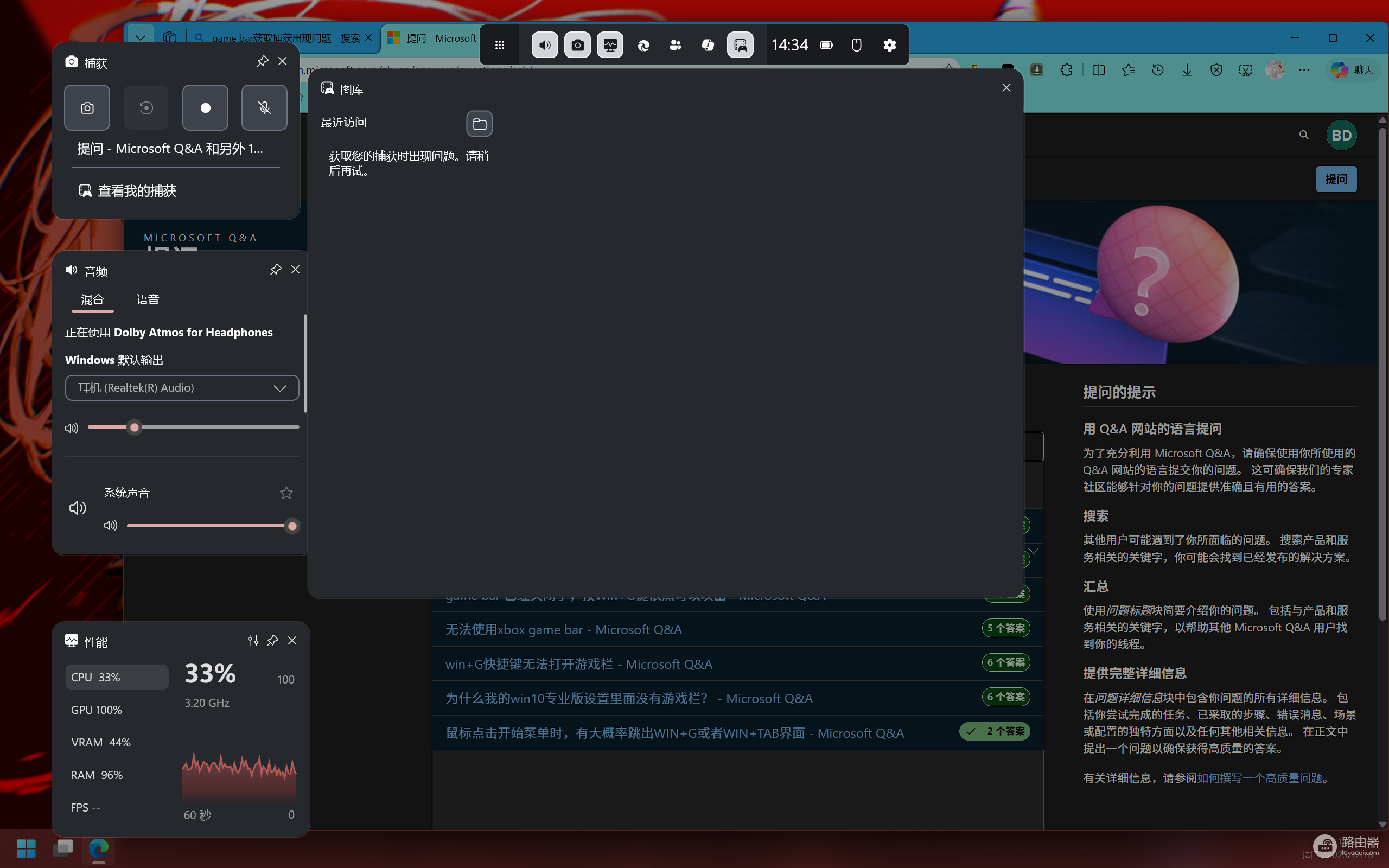Open Edge Extensions puzzle icon
Viewport: 1389px width, 868px height.
[x=1066, y=70]
